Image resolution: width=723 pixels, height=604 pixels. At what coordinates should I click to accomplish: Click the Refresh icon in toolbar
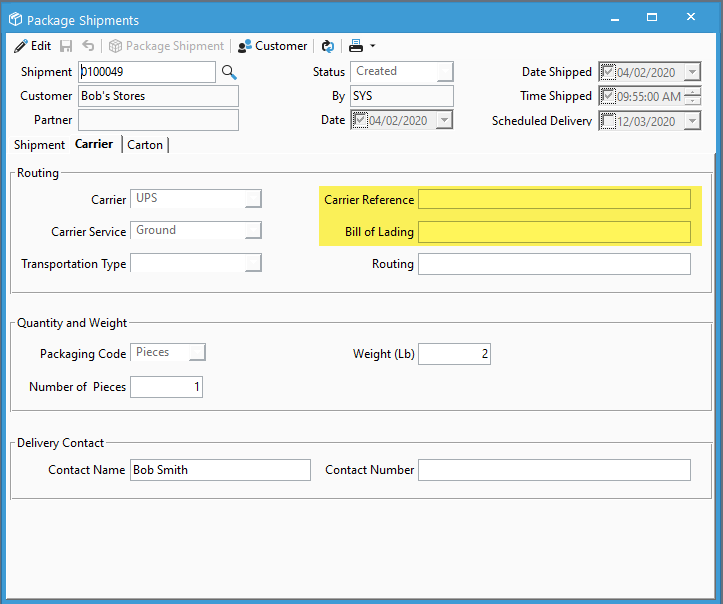[x=327, y=46]
